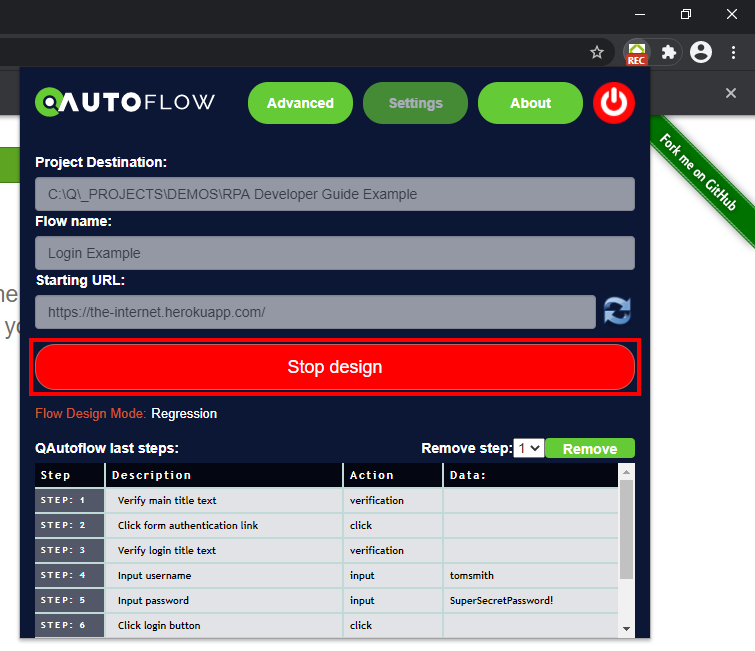Screen dimensions: 755x651
Task: Click the QAutoflow logo
Action: tap(125, 102)
